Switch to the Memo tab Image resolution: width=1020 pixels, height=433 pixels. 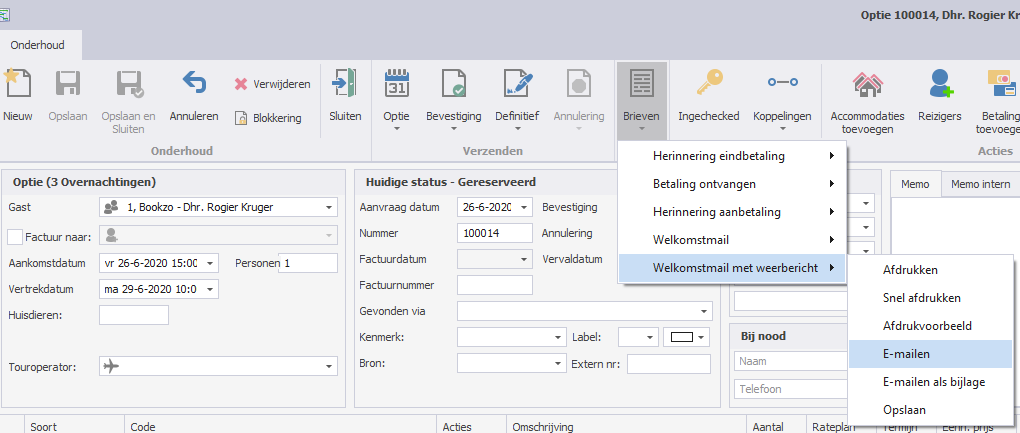point(915,184)
